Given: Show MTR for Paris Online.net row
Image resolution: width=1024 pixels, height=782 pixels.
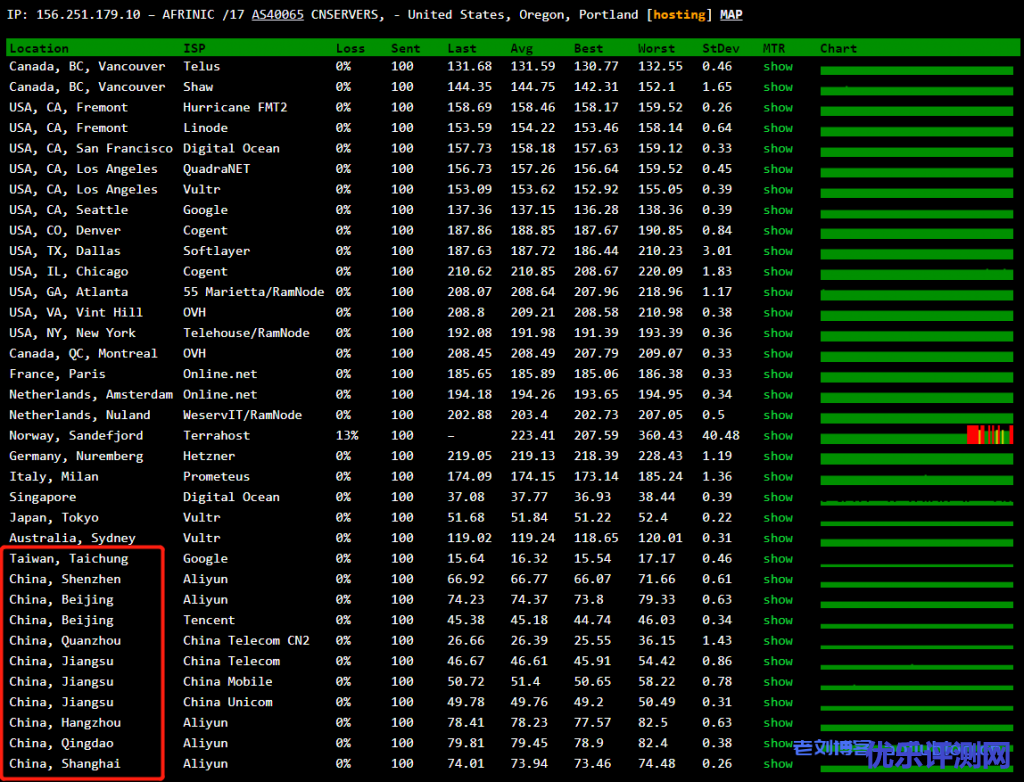Looking at the screenshot, I should pyautogui.click(x=777, y=374).
